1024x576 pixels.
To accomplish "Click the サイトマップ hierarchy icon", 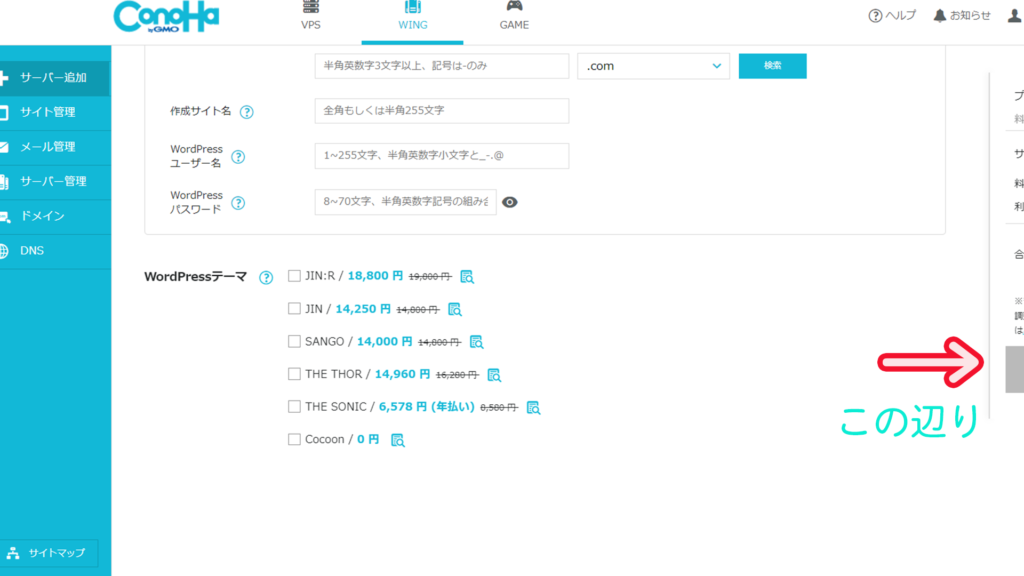I will (13, 553).
